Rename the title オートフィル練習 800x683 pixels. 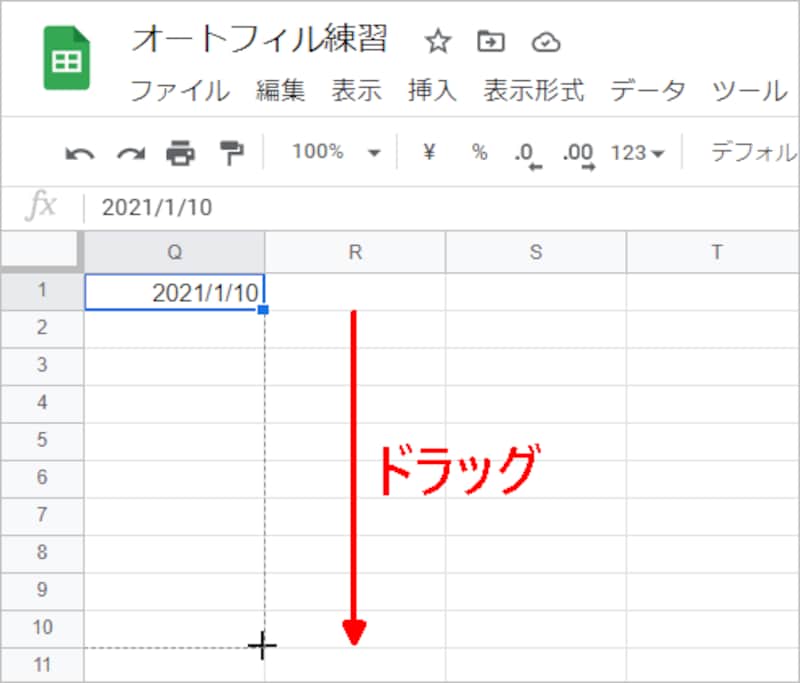pos(262,40)
